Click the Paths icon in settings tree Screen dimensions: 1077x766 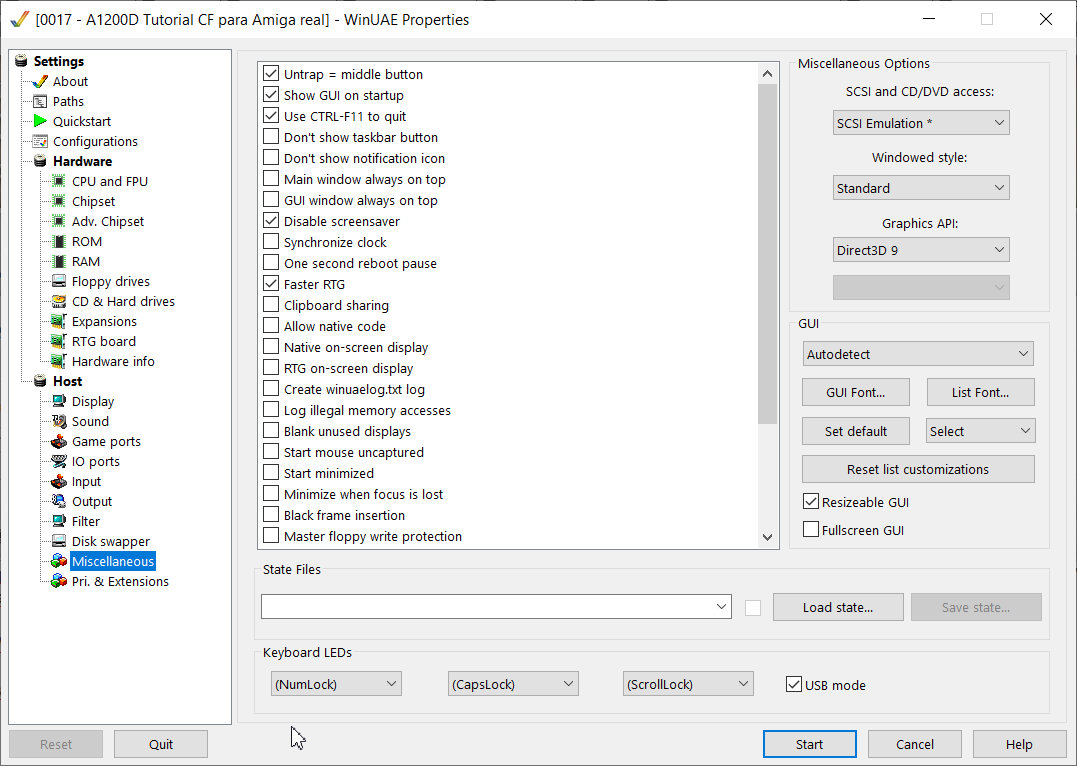(41, 101)
